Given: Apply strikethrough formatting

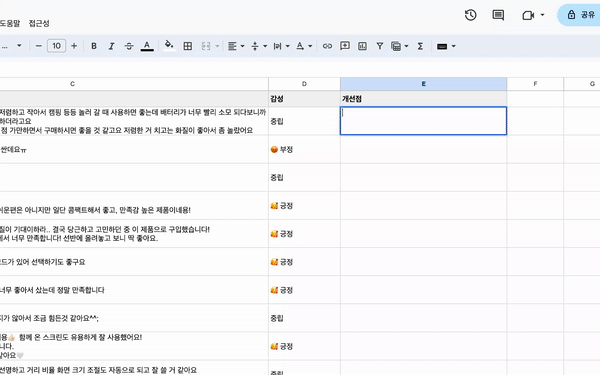Looking at the screenshot, I should coord(129,46).
